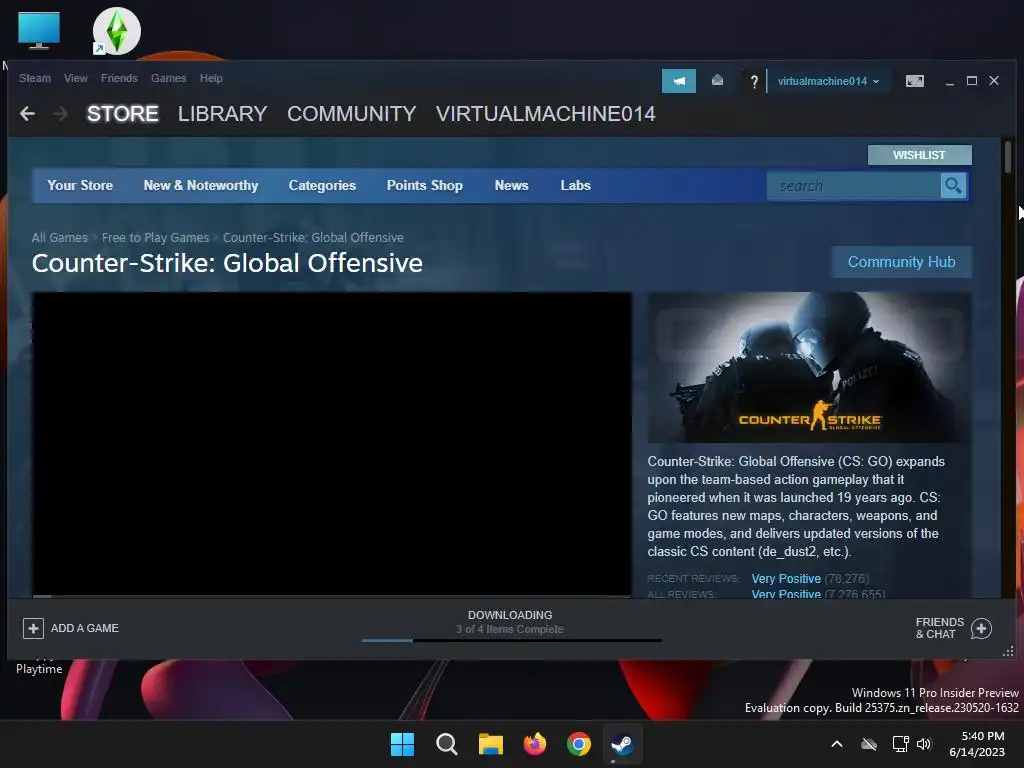
Task: Open the VIRTUALMACHINE014 profile tab
Action: click(x=545, y=114)
